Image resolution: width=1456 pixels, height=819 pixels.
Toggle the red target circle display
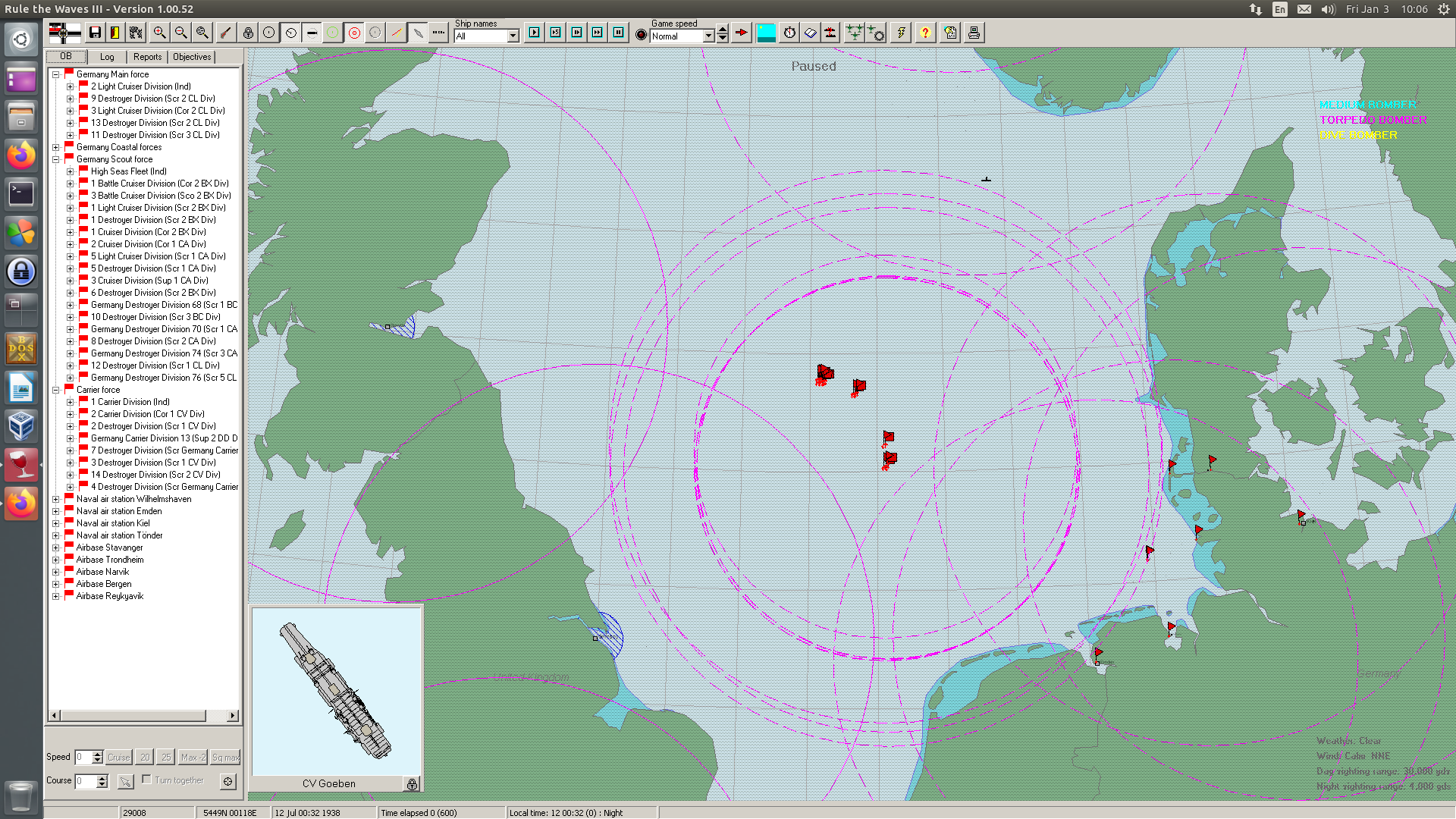tap(354, 33)
